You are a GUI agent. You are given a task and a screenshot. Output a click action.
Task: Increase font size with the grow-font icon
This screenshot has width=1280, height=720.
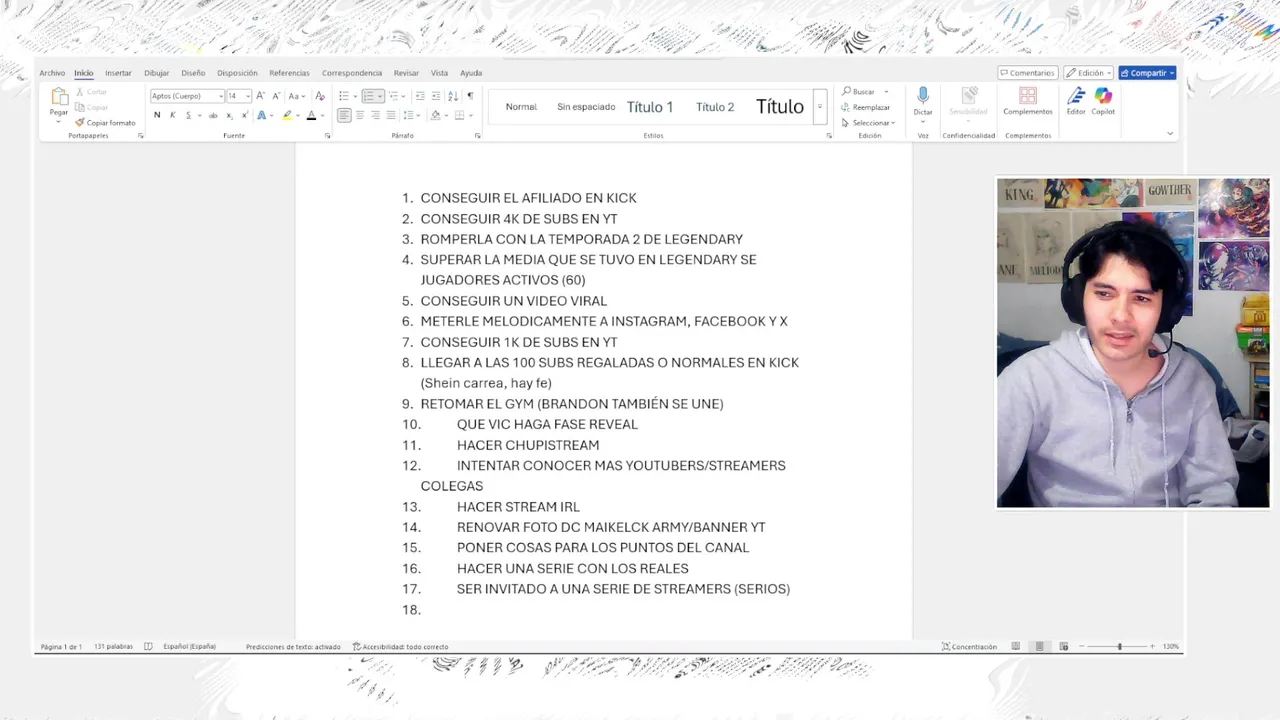[260, 96]
